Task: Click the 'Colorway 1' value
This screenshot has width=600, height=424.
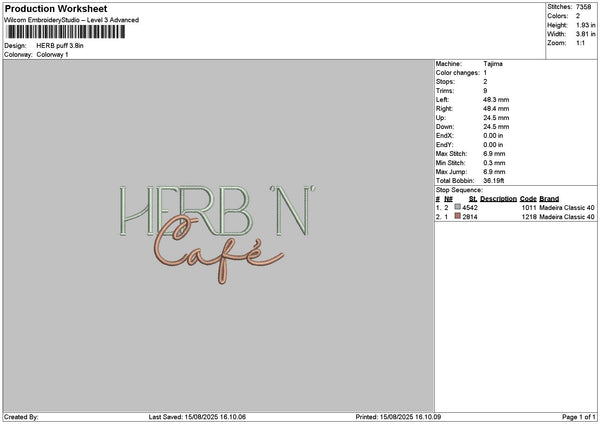Action: 52,55
